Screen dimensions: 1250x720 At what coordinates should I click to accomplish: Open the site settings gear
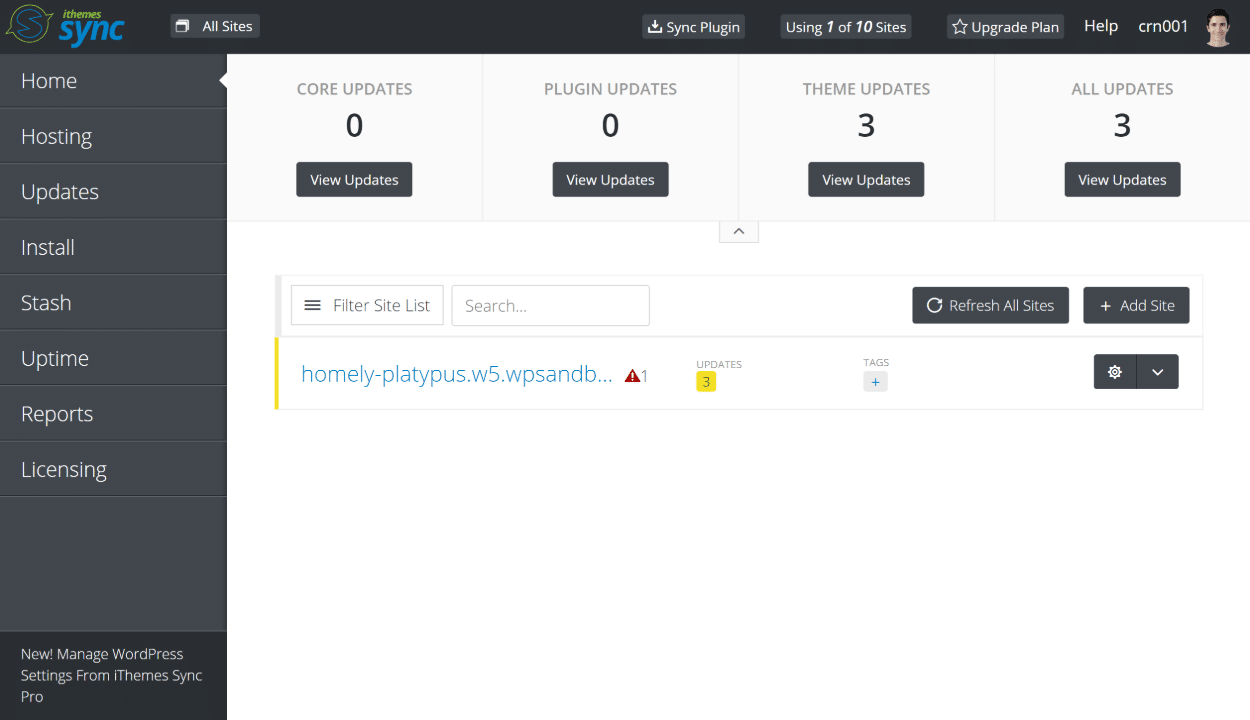tap(1114, 371)
